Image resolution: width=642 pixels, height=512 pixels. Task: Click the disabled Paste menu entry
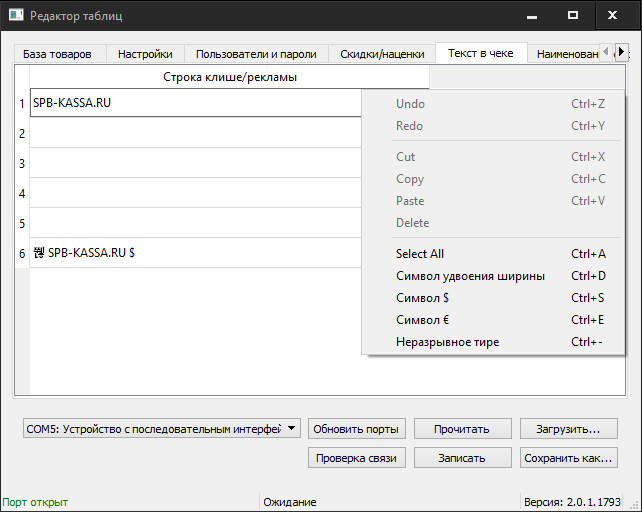tap(493, 201)
